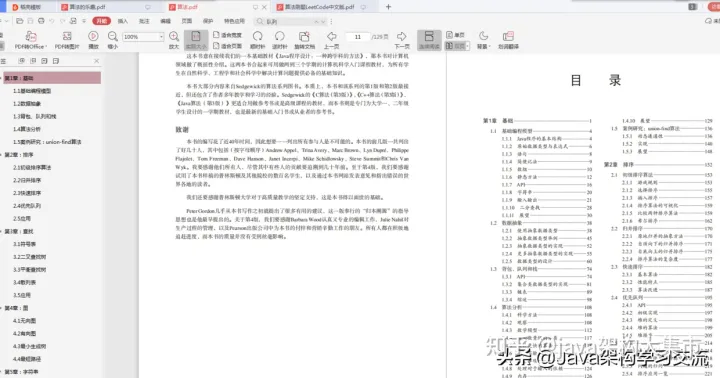Click the save icon in quick access bar

pyautogui.click(x=30, y=21)
